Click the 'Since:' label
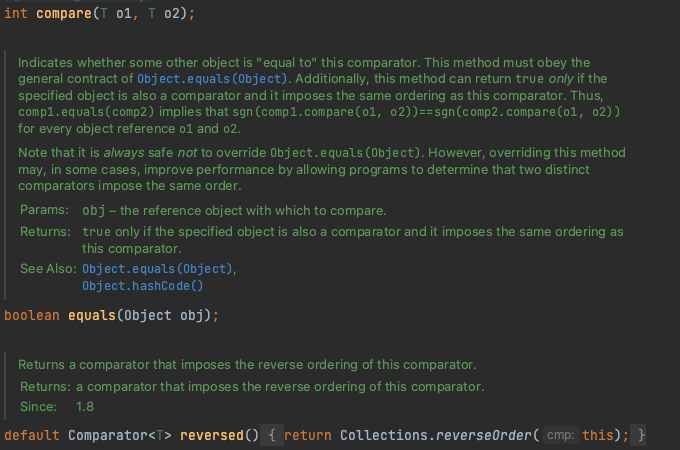Image resolution: width=680 pixels, height=450 pixels. (38, 407)
